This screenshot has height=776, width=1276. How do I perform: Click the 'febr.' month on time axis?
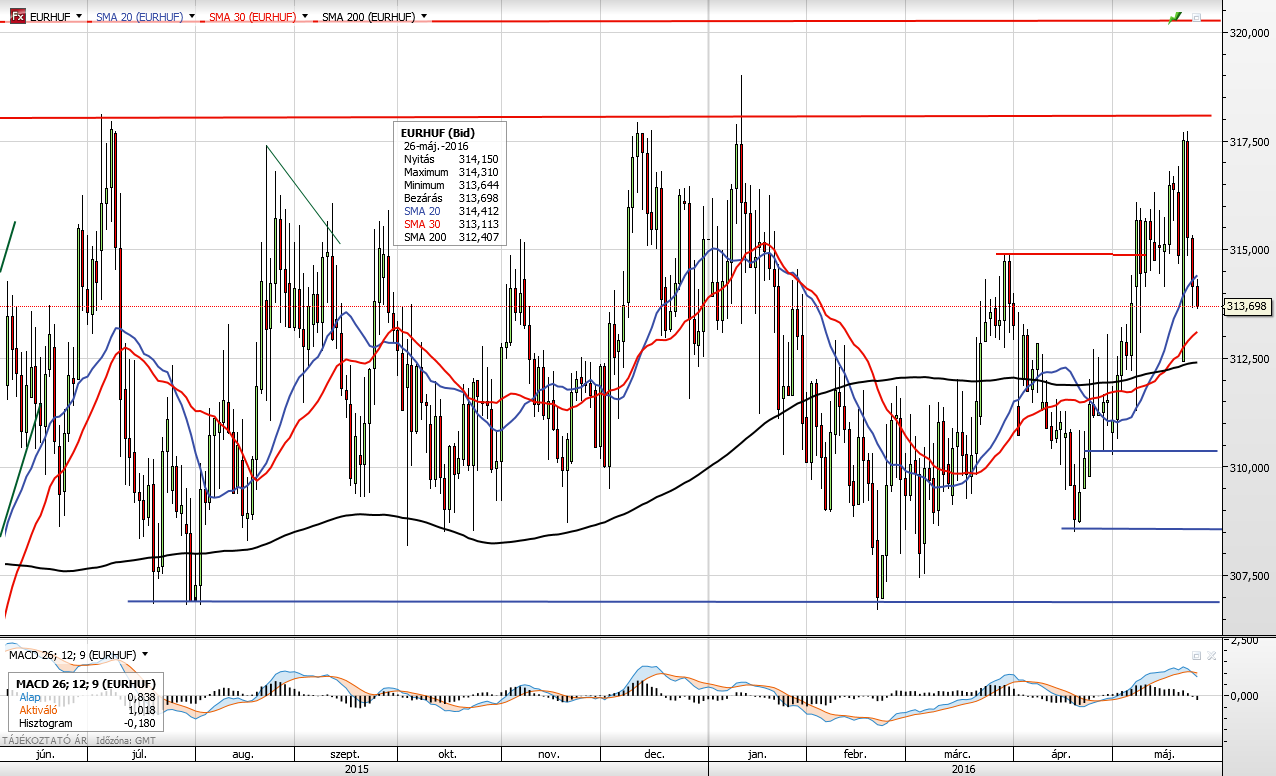click(x=855, y=755)
